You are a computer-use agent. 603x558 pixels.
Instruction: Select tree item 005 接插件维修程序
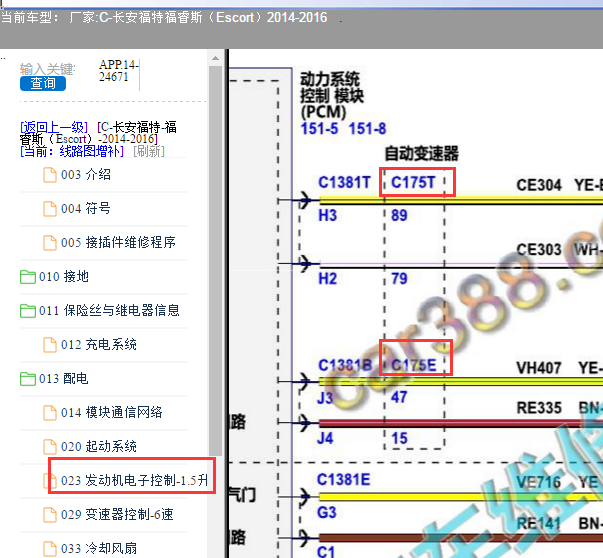pos(118,242)
